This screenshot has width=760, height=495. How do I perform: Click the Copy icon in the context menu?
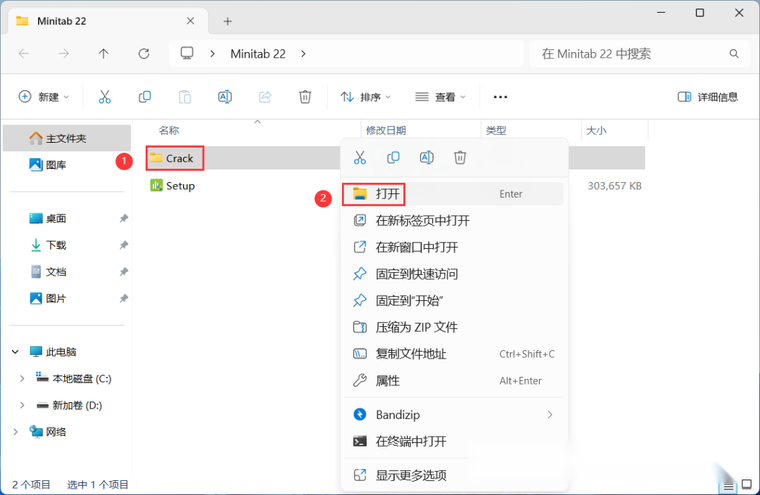[x=393, y=158]
